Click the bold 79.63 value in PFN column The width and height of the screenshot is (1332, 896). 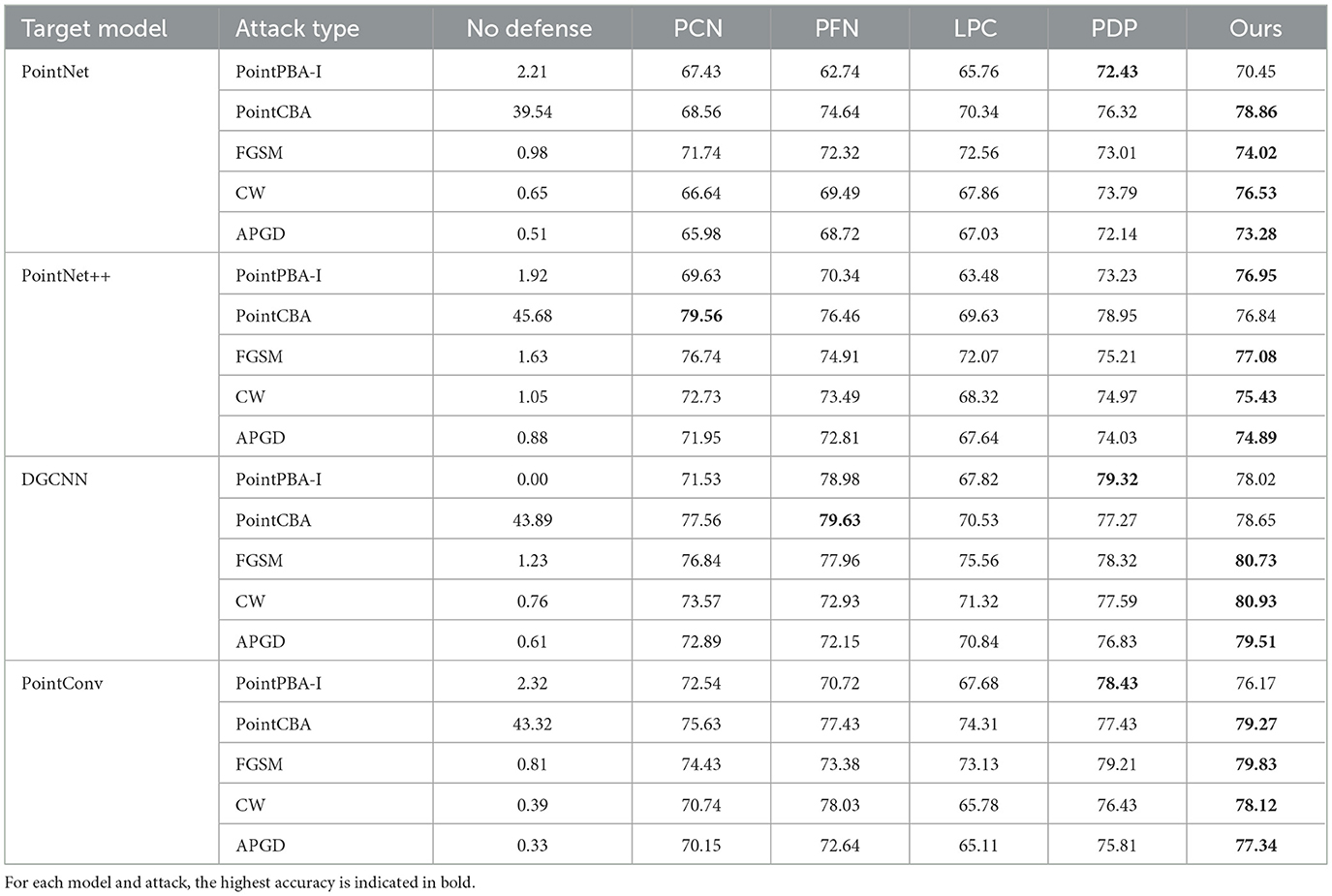click(x=839, y=520)
